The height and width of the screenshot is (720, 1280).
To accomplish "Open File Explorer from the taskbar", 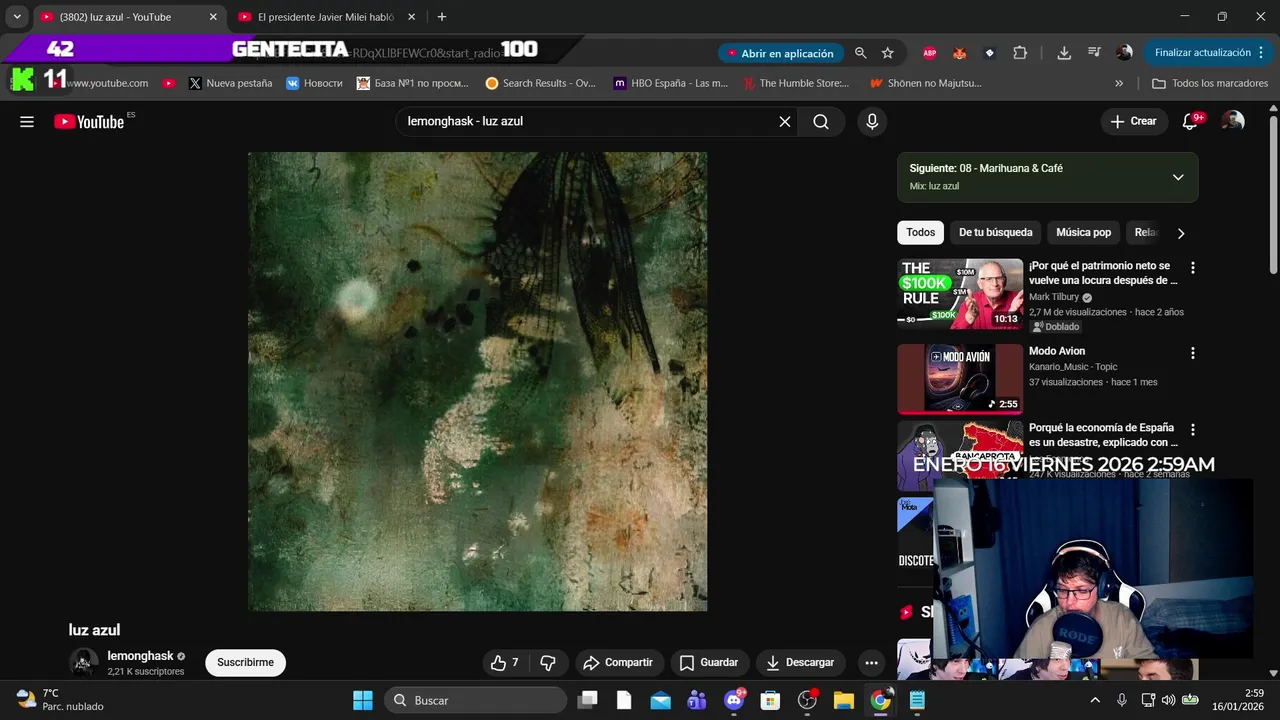I will 843,700.
